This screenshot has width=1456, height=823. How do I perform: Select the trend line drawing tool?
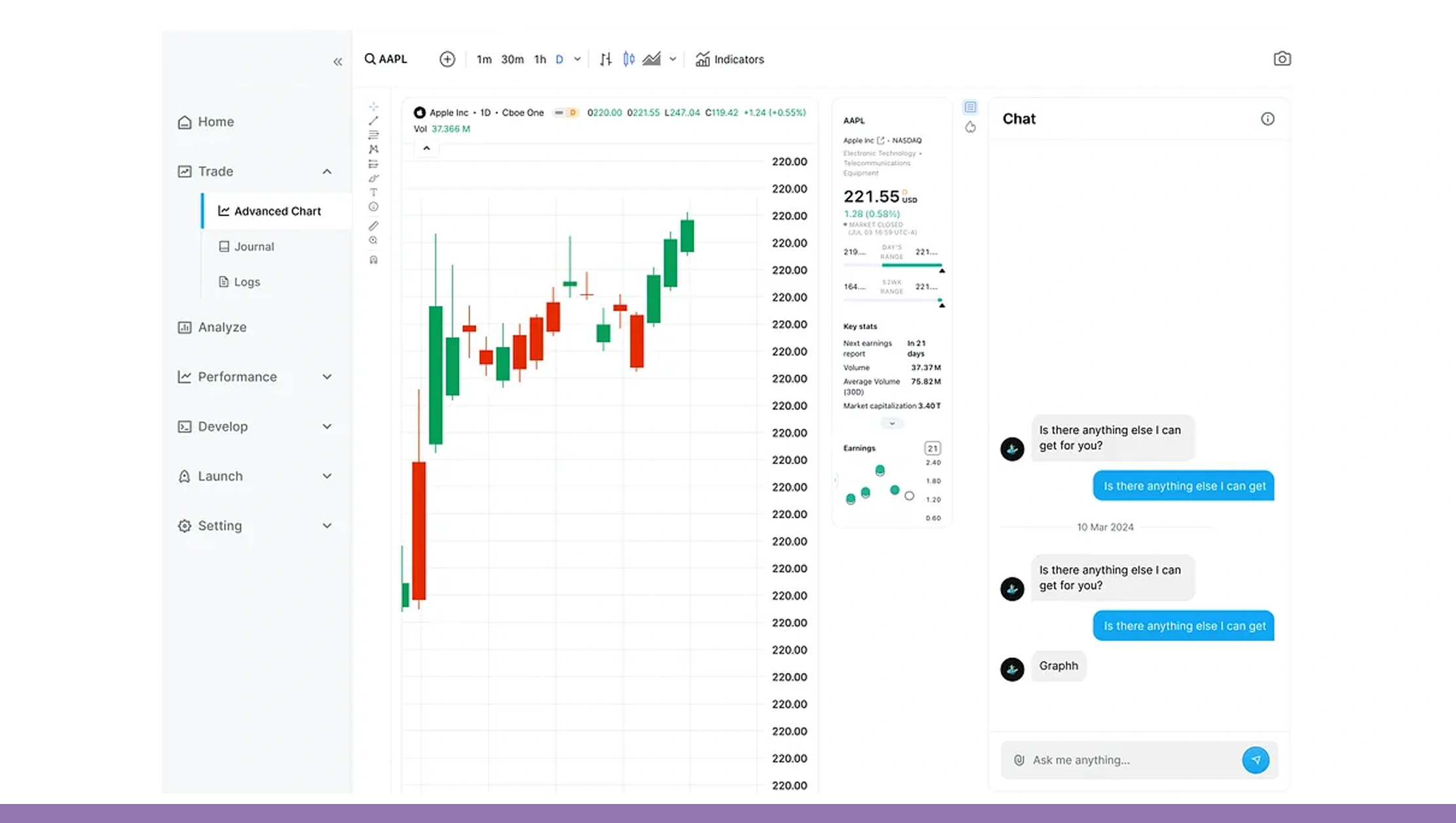point(373,120)
